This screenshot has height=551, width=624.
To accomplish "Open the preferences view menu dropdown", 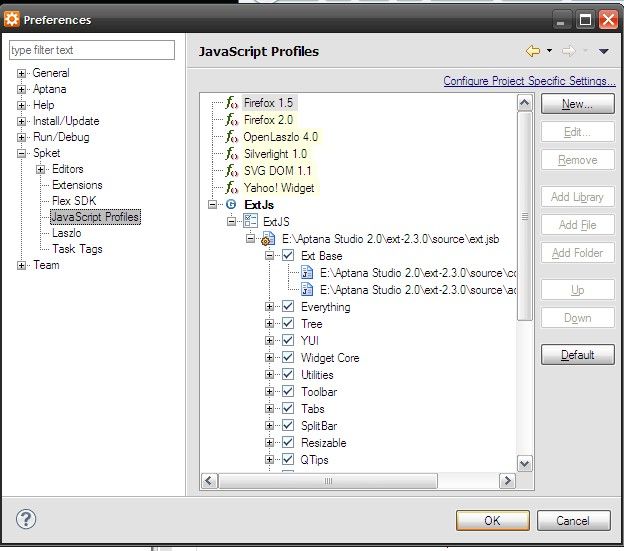I will (603, 51).
